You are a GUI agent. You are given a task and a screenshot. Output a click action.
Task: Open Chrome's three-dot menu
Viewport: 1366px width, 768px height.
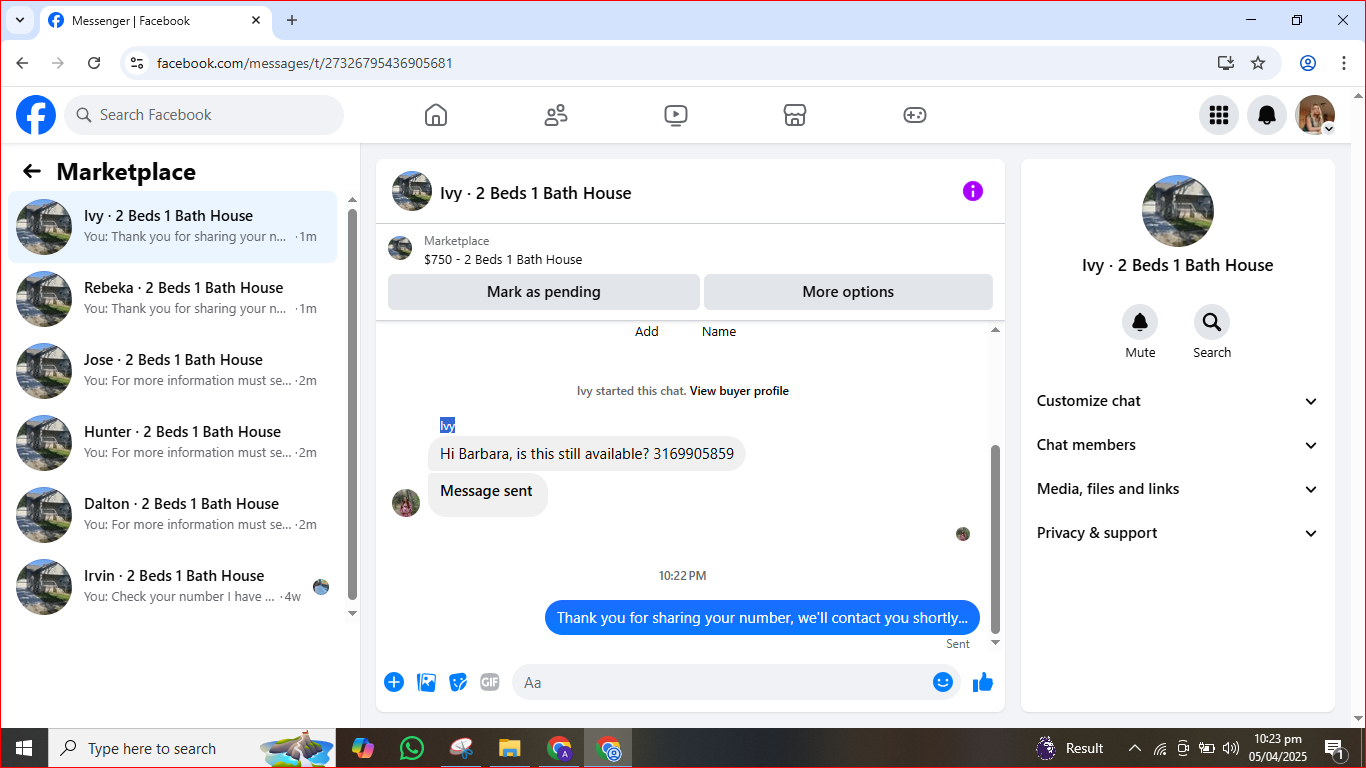[1344, 63]
